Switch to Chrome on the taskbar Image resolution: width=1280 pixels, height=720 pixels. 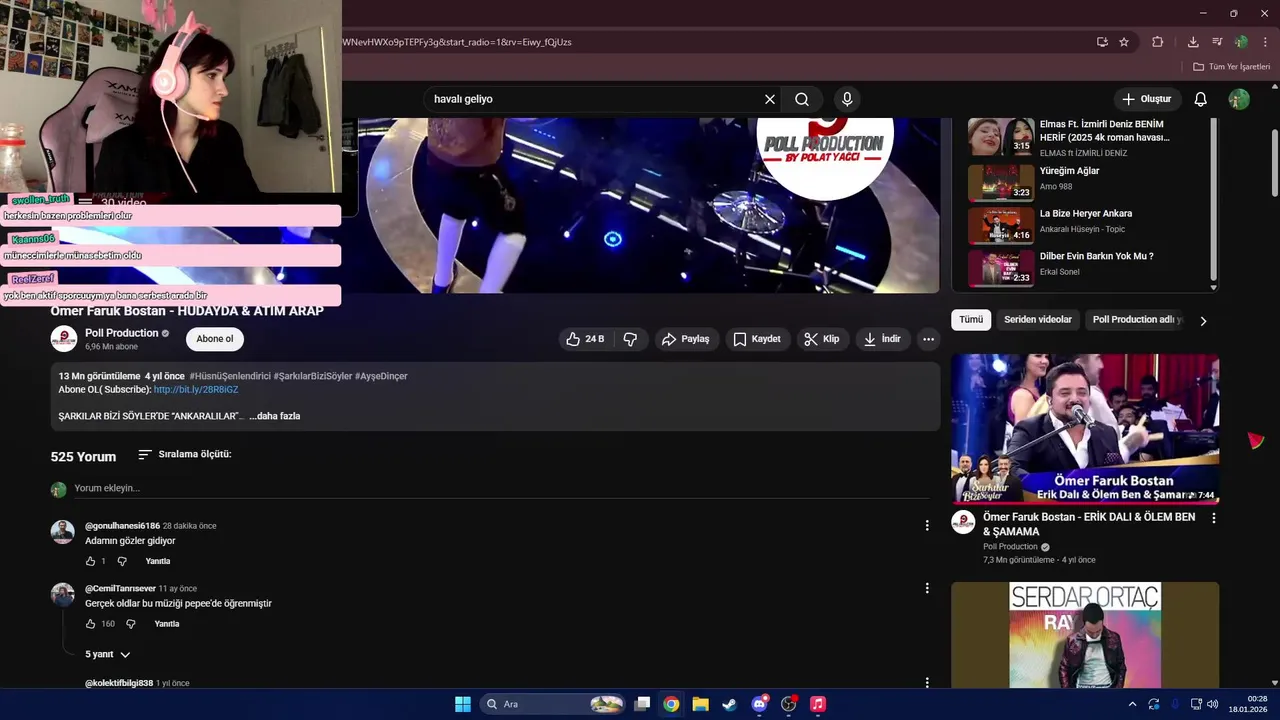pyautogui.click(x=671, y=704)
